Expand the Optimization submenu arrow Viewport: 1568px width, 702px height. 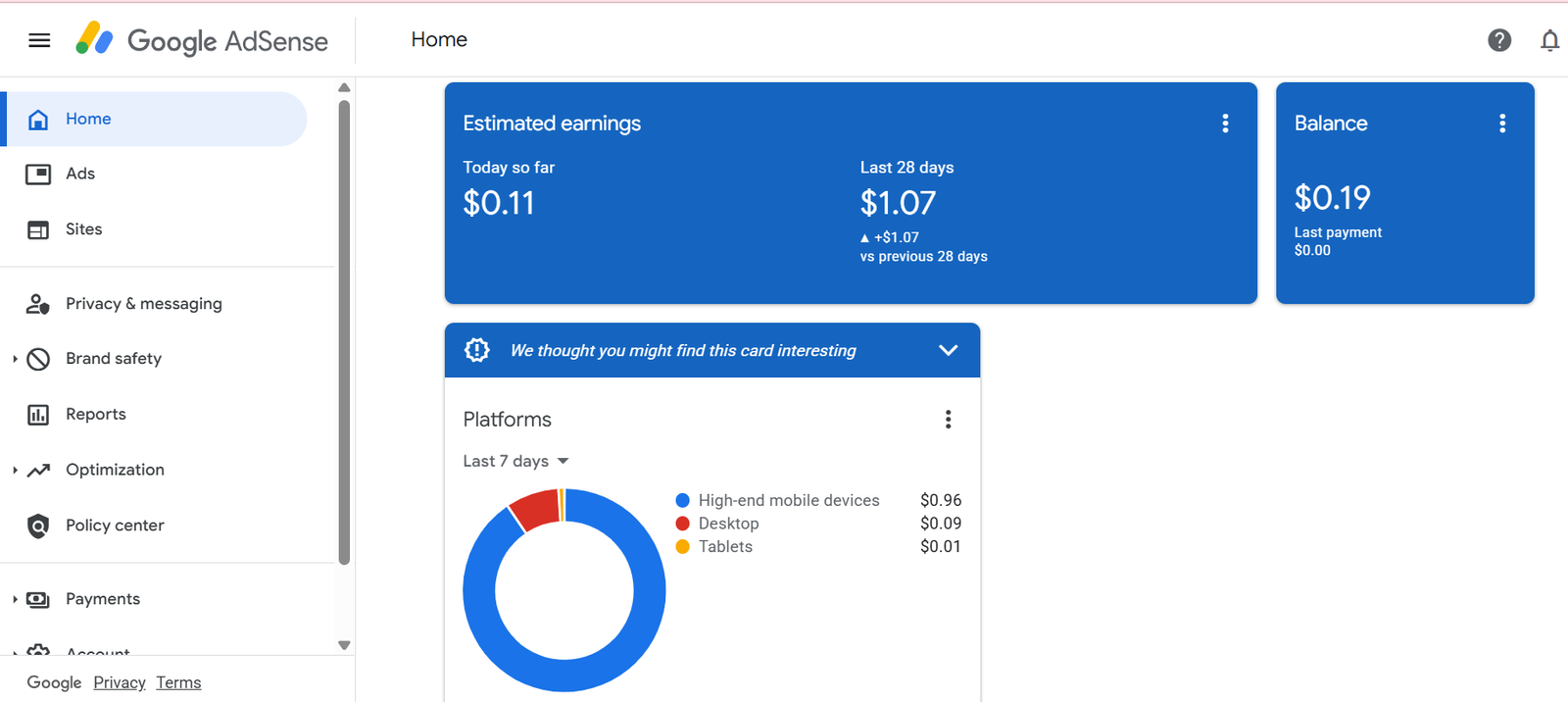[x=15, y=471]
